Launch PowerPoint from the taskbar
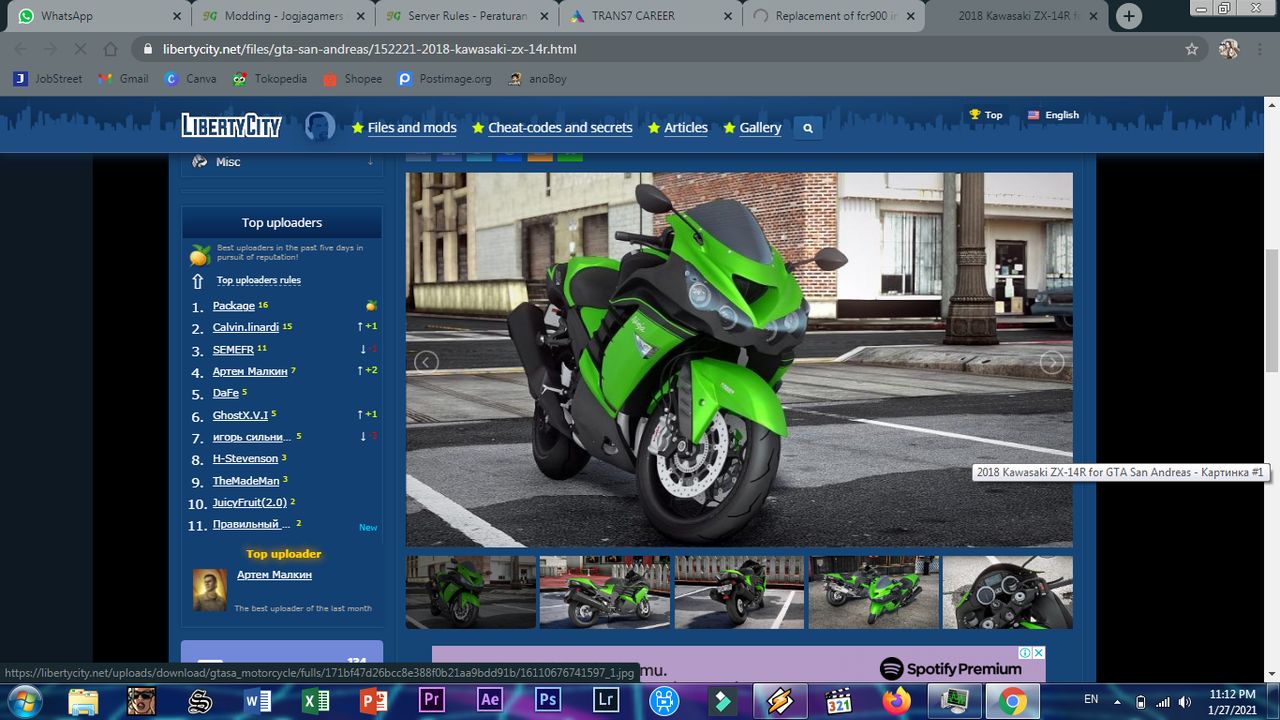This screenshot has width=1280, height=720. (x=374, y=700)
